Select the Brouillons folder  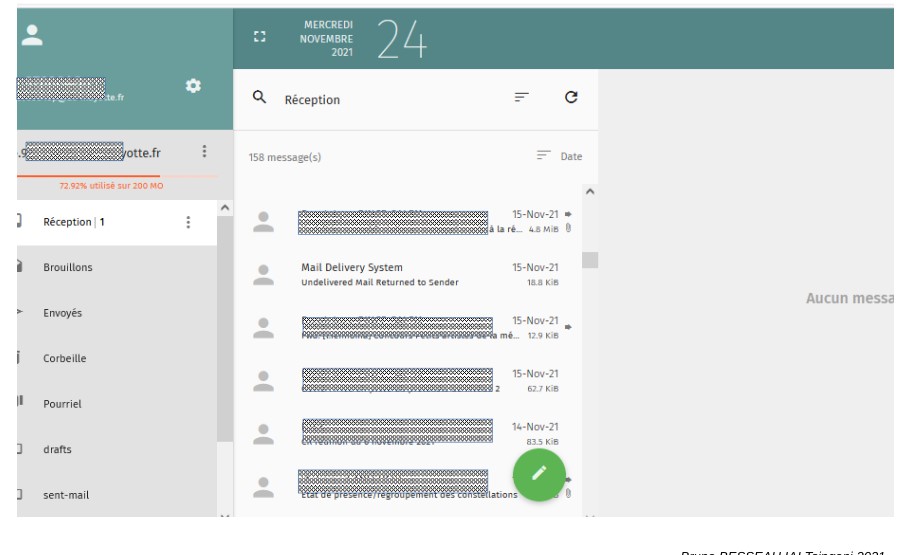pos(68,268)
